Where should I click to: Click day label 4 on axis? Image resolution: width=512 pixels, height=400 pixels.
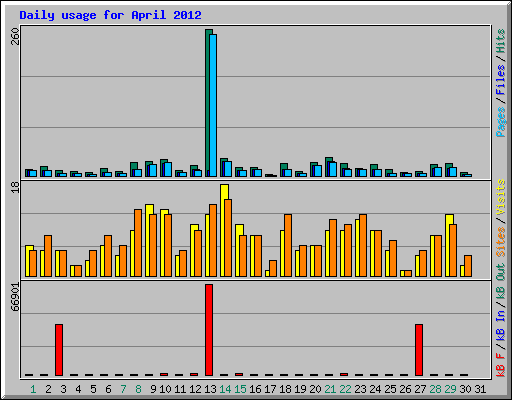pos(78,389)
